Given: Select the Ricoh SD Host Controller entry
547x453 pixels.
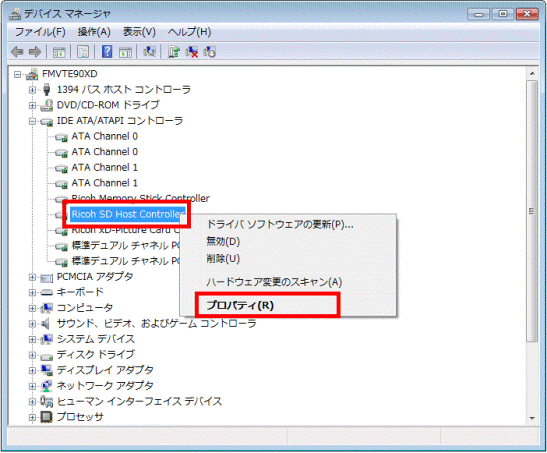Looking at the screenshot, I should tap(128, 214).
